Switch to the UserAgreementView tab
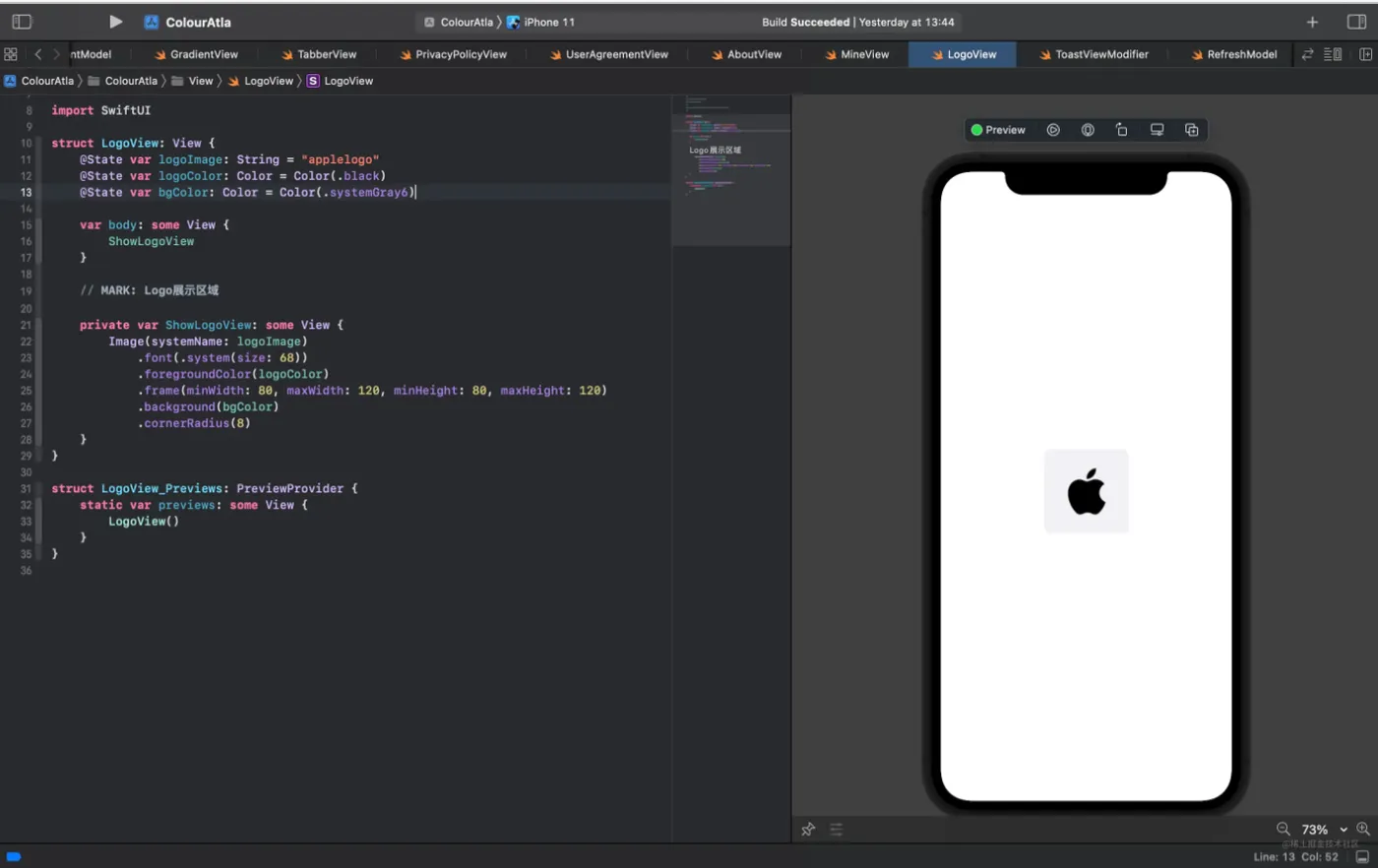This screenshot has height=868, width=1378. pos(609,54)
